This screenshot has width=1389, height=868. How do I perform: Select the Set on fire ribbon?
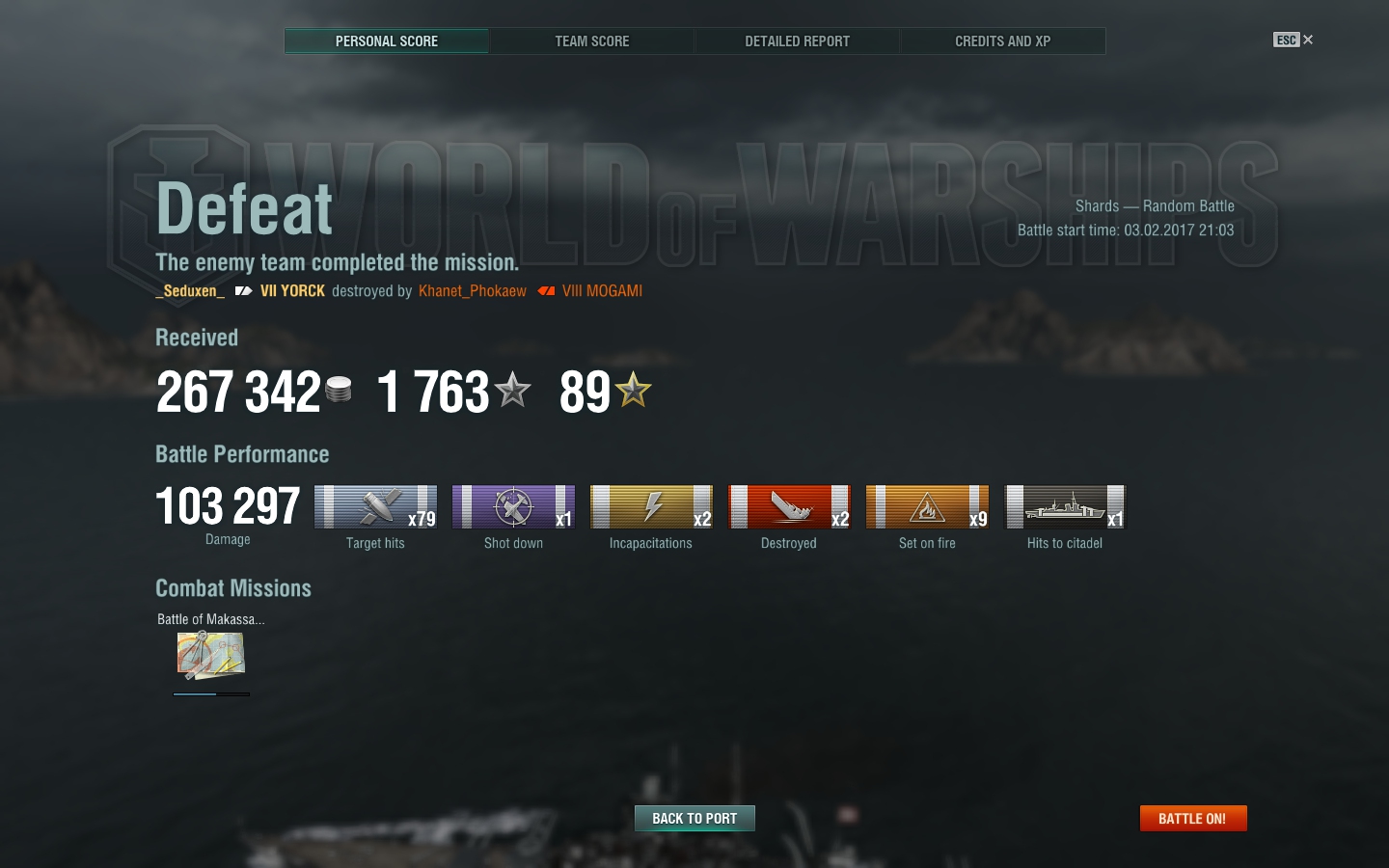927,506
